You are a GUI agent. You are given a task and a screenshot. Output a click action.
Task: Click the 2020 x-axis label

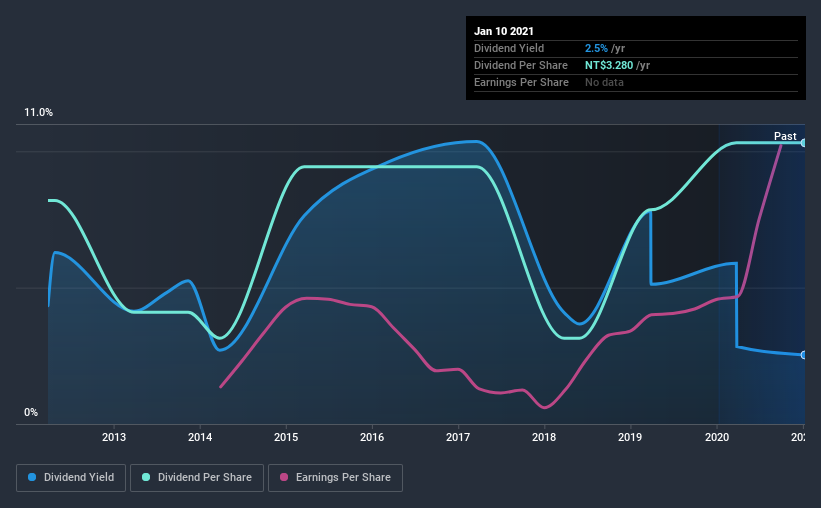[717, 437]
